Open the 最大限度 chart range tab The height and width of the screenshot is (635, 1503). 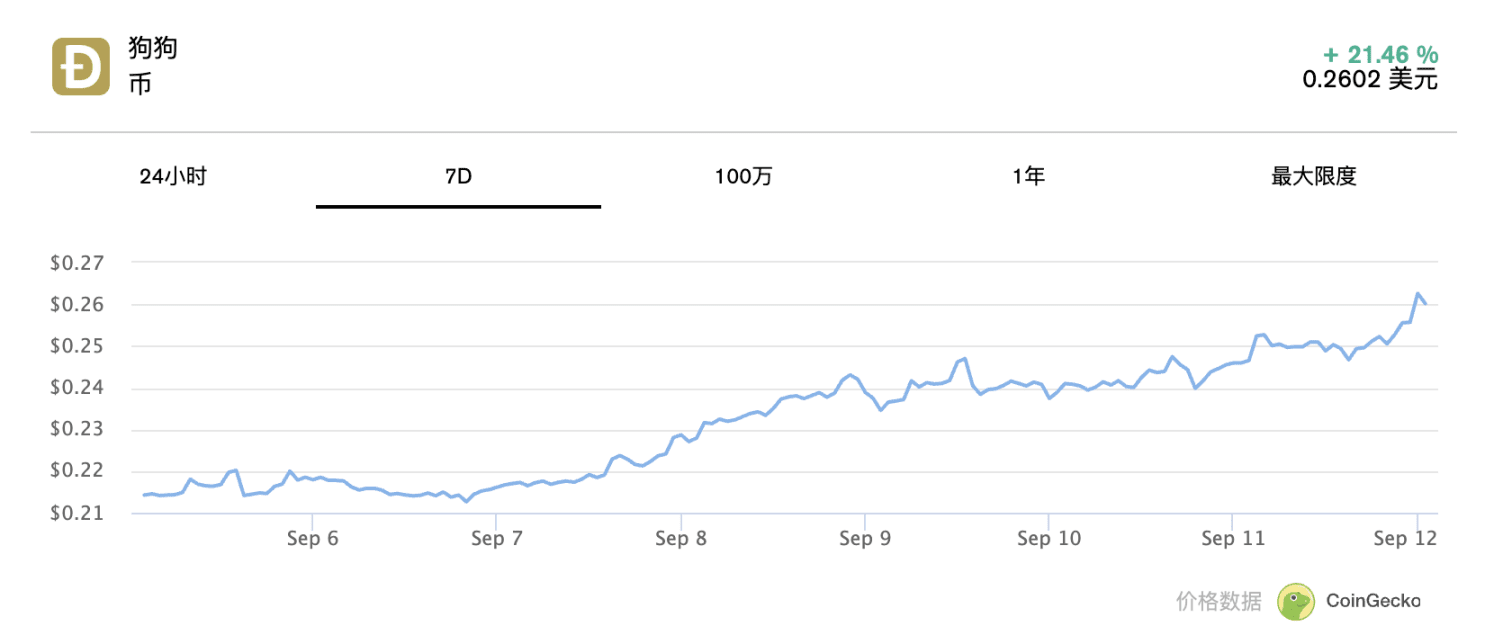coord(1313,177)
